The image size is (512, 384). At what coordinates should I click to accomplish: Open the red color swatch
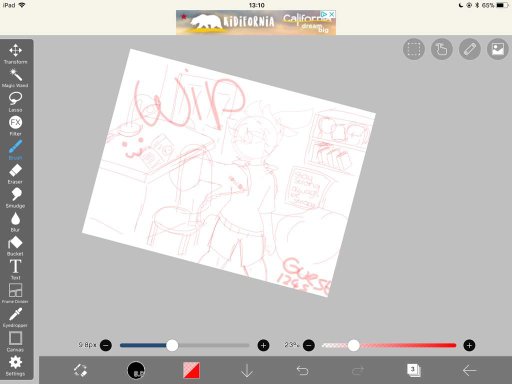click(191, 370)
